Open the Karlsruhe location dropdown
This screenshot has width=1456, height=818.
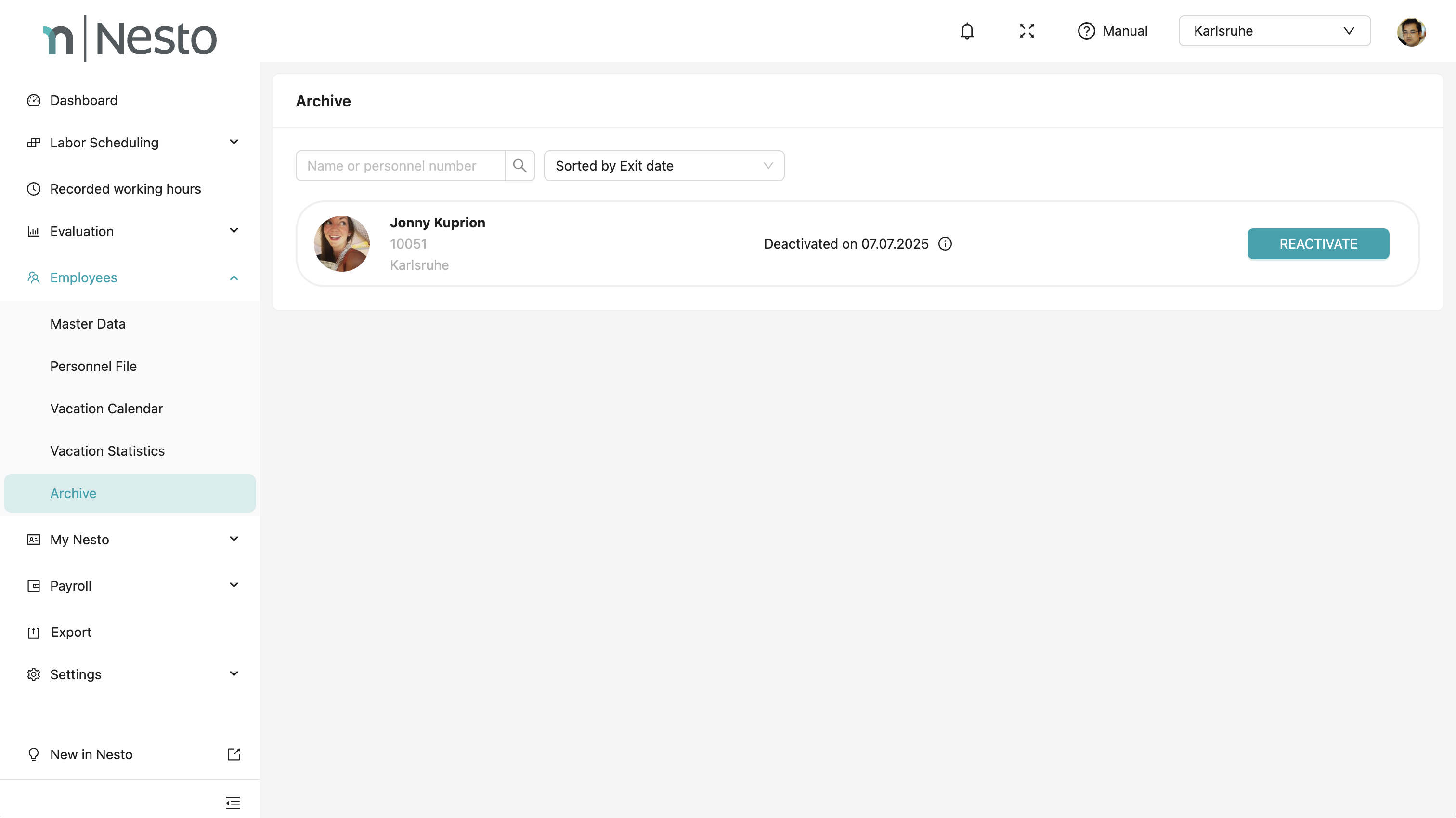(x=1274, y=31)
